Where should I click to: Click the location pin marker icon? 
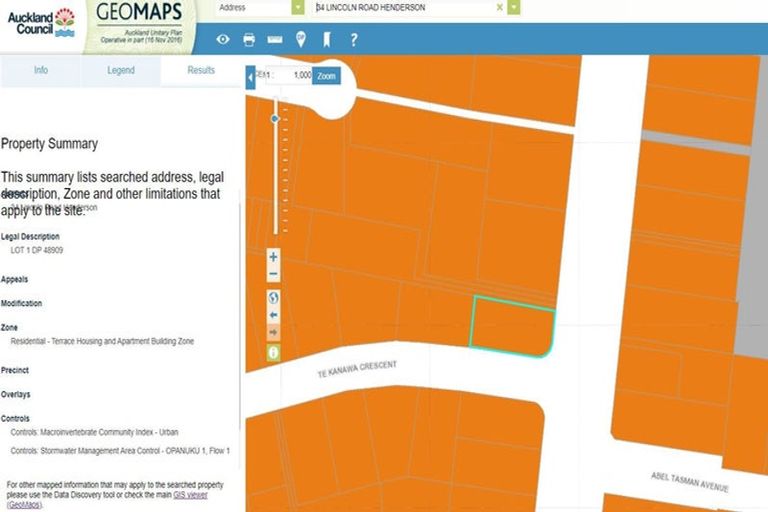[x=301, y=40]
